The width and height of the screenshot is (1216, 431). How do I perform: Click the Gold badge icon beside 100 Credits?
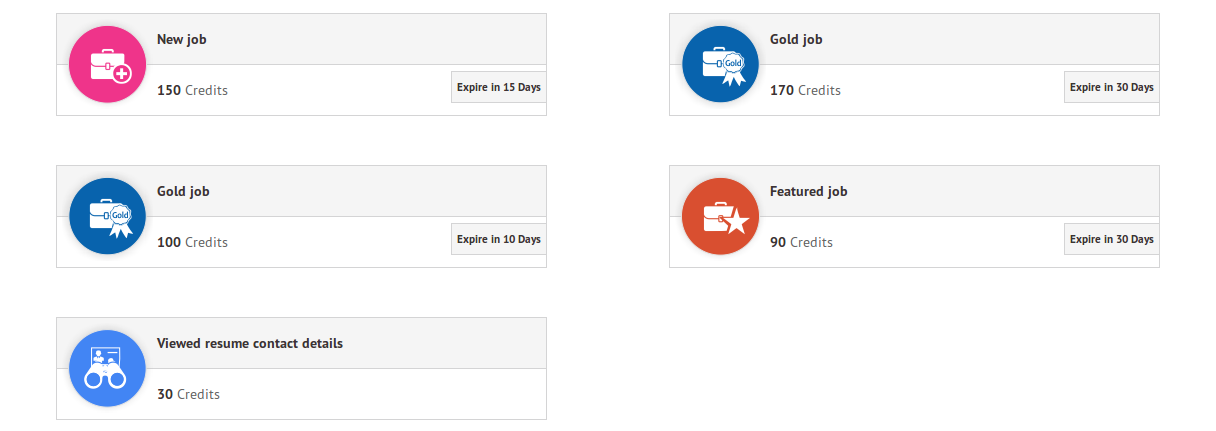coord(107,216)
